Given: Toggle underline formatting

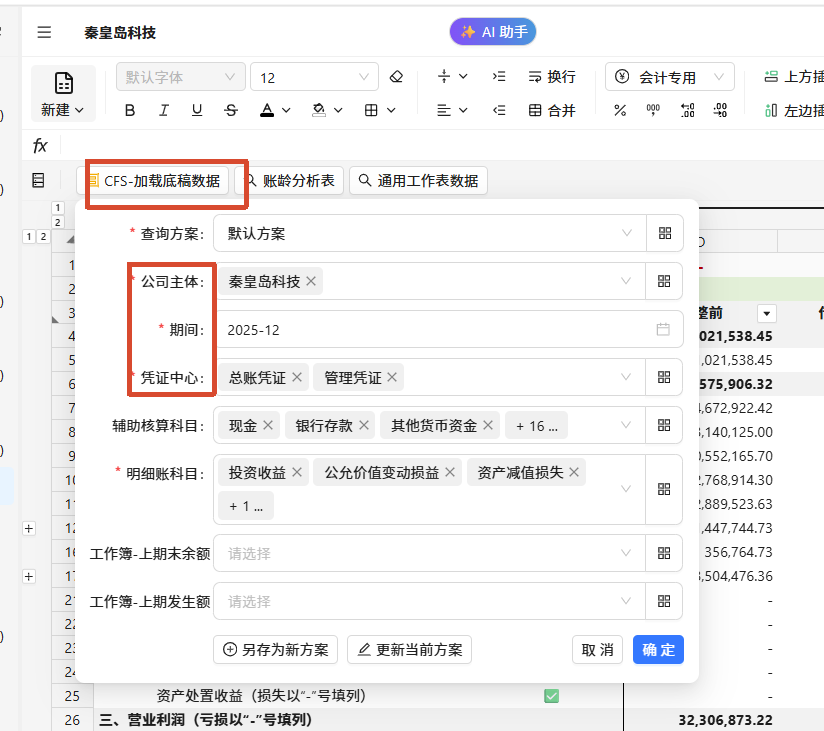Looking at the screenshot, I should [x=197, y=110].
